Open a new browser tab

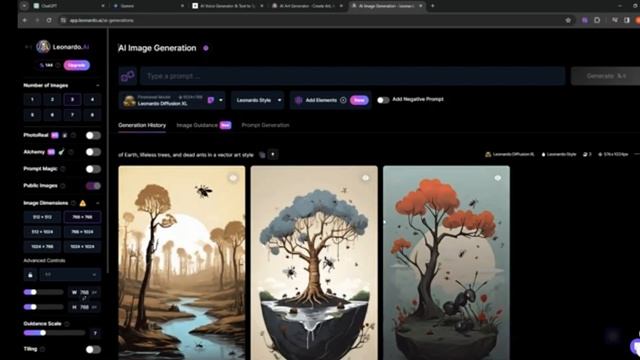click(433, 6)
